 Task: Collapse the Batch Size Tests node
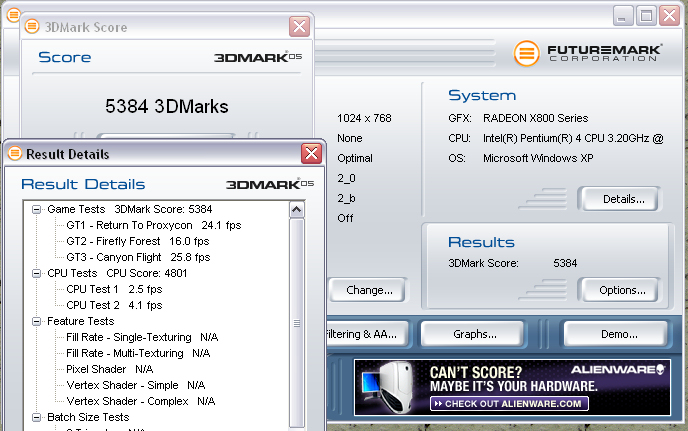(x=36, y=417)
